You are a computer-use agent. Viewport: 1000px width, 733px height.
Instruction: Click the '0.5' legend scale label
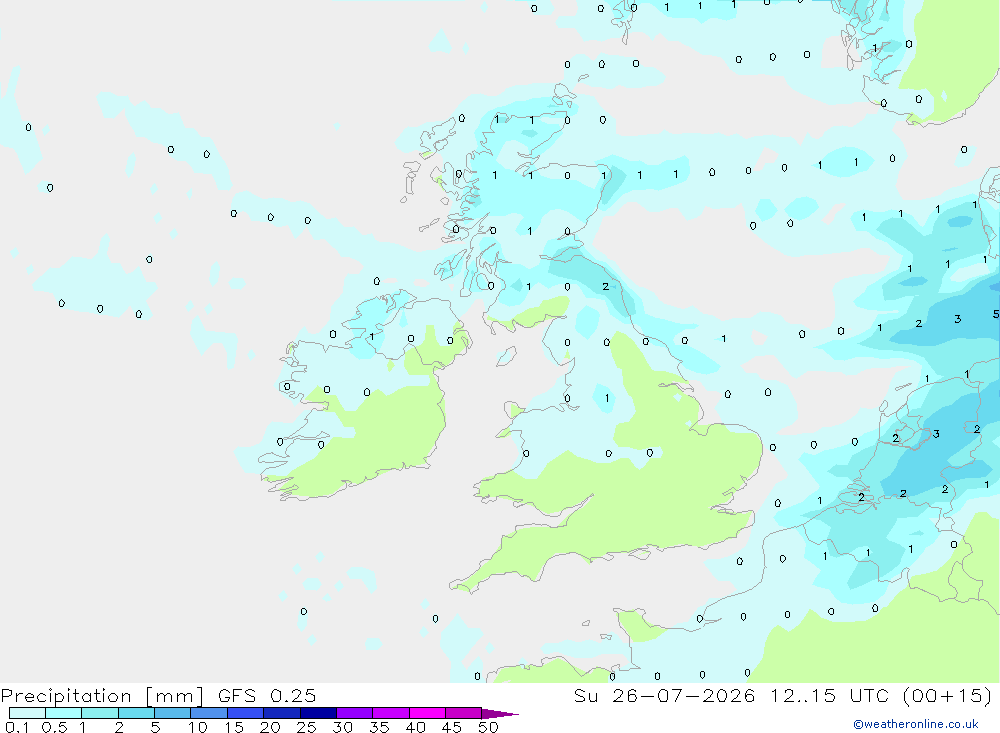click(x=54, y=727)
